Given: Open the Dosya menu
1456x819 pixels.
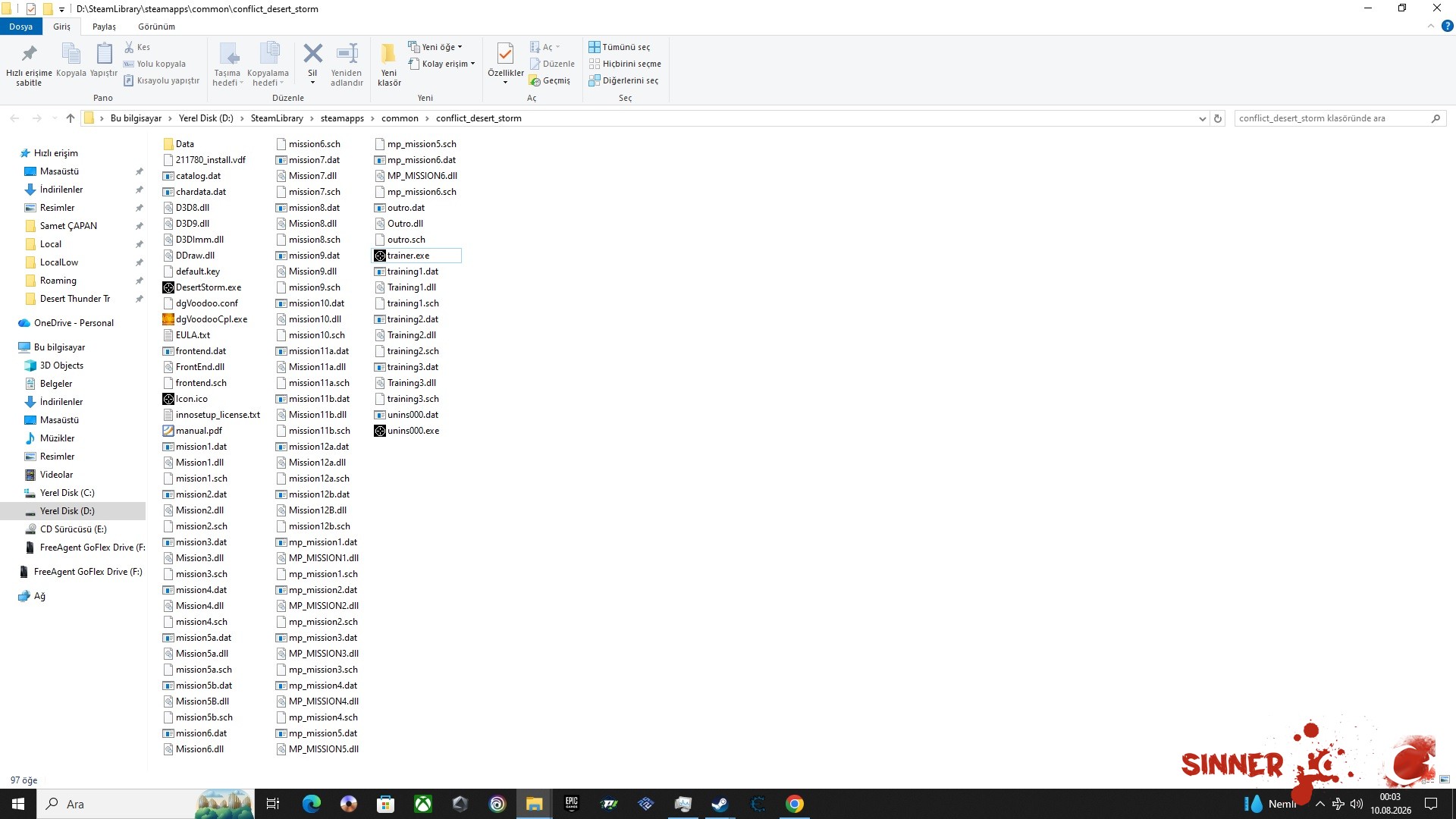Looking at the screenshot, I should (x=21, y=27).
